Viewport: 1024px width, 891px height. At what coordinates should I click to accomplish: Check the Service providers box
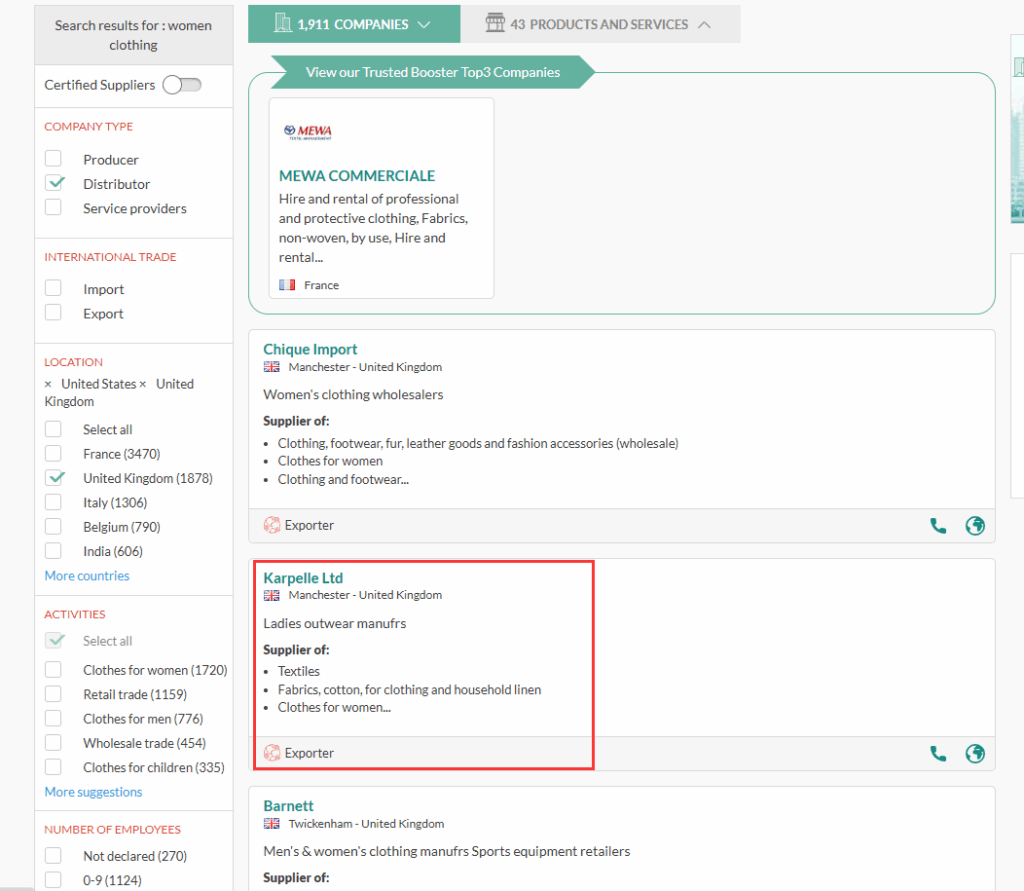click(x=53, y=207)
